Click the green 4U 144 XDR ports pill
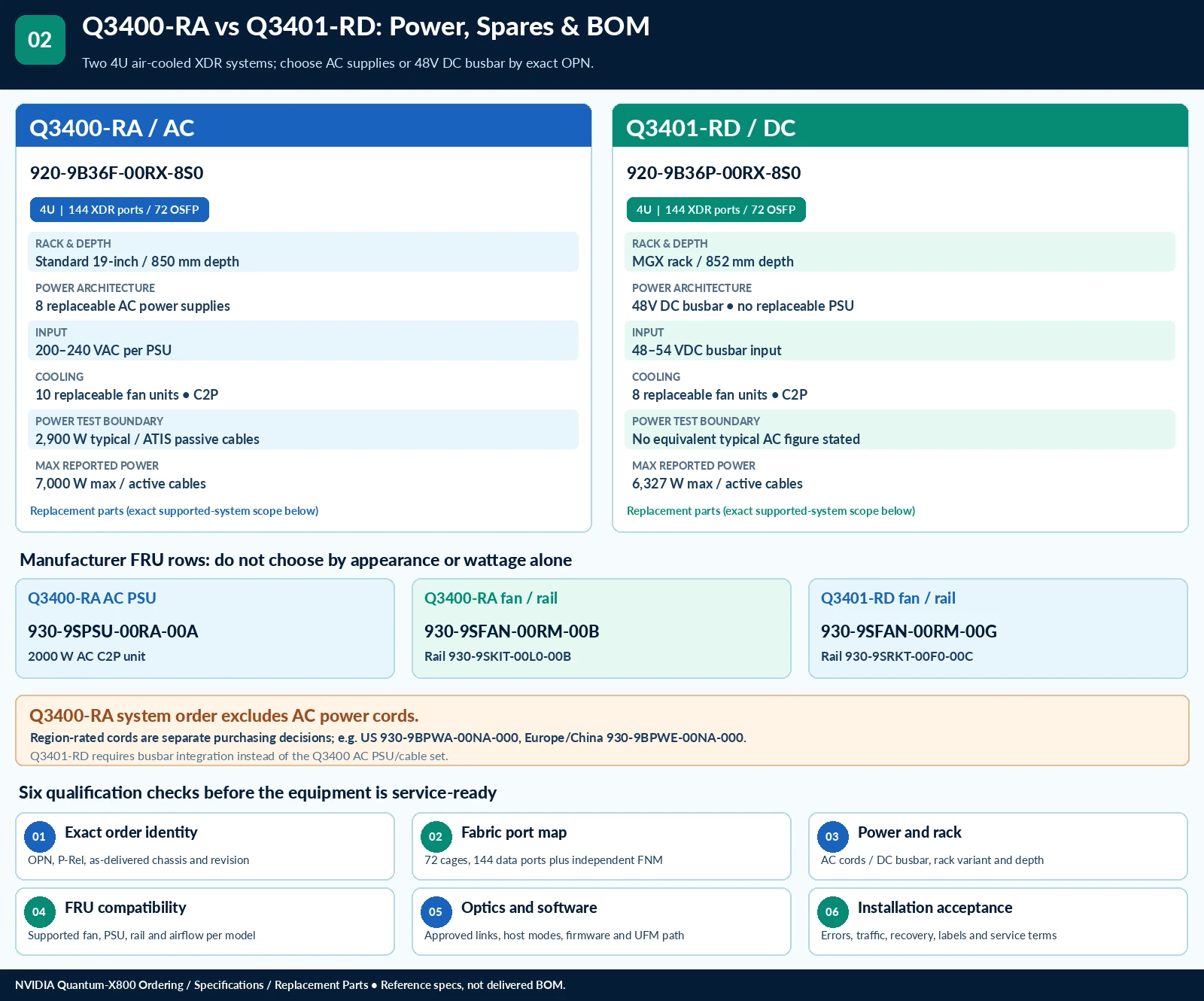Image resolution: width=1204 pixels, height=1001 pixels. (x=716, y=210)
